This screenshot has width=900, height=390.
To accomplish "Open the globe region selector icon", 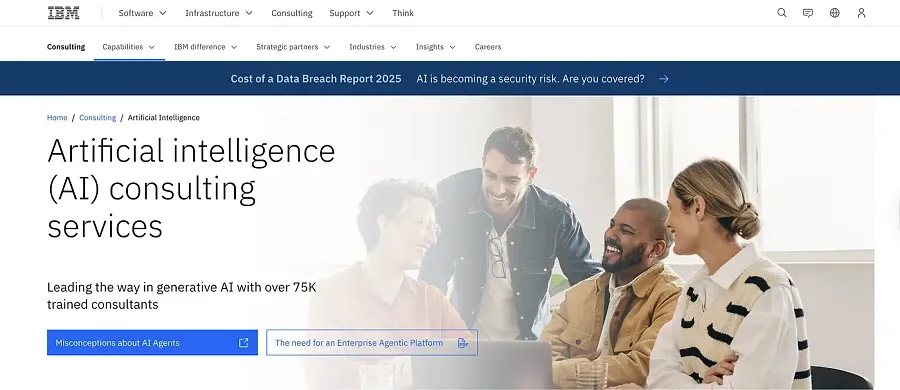I will pos(835,13).
